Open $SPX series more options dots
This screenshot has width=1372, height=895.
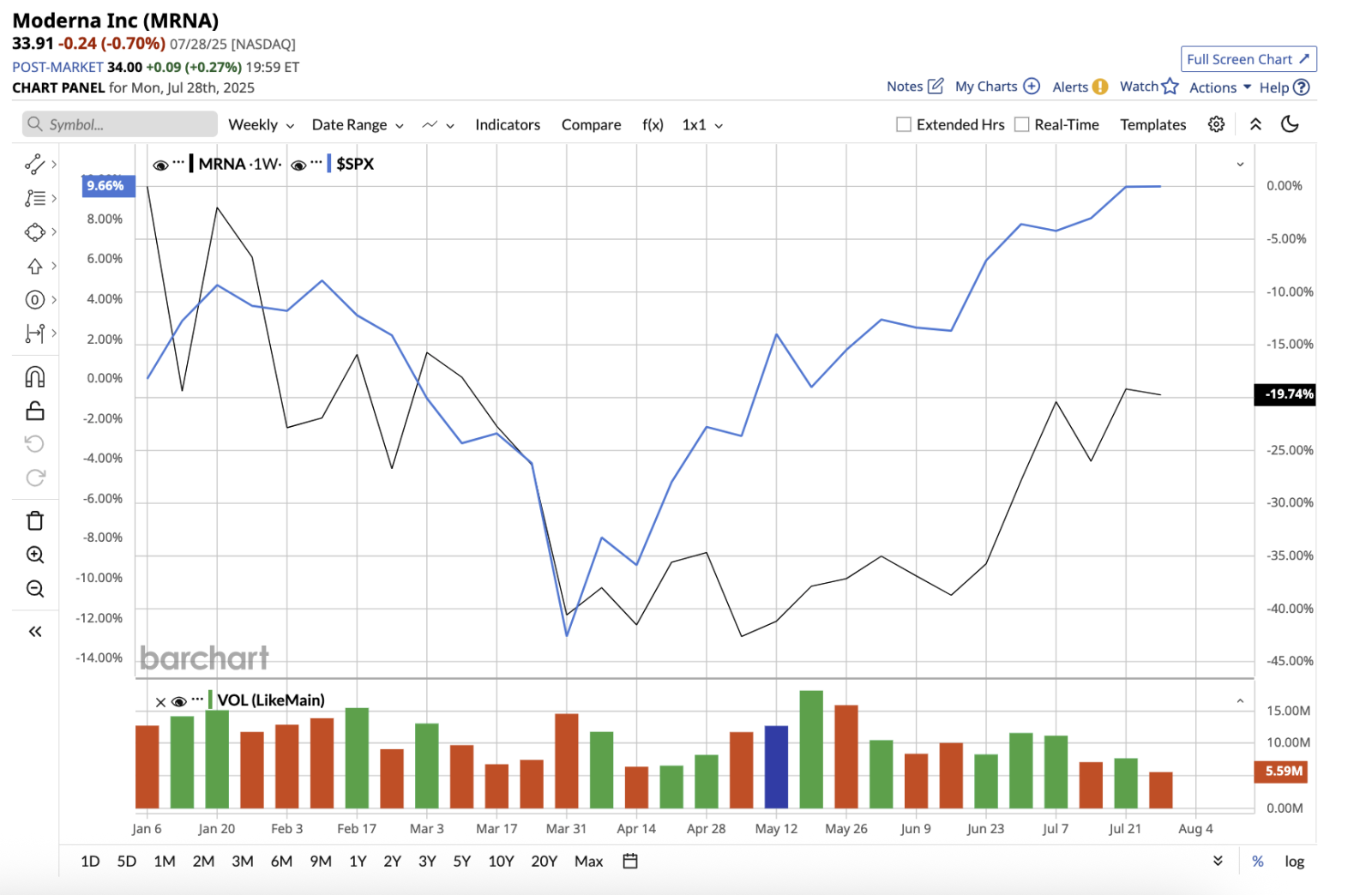316,162
